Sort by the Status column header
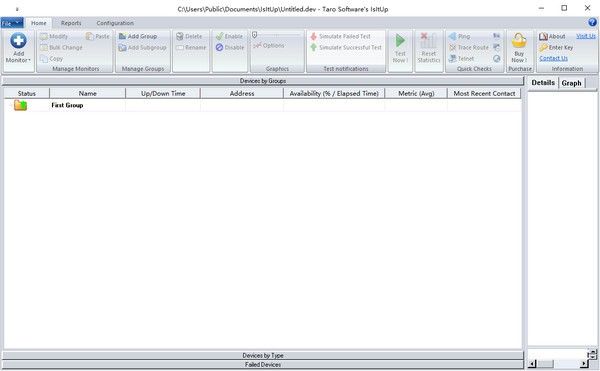600x371 pixels. 27,93
